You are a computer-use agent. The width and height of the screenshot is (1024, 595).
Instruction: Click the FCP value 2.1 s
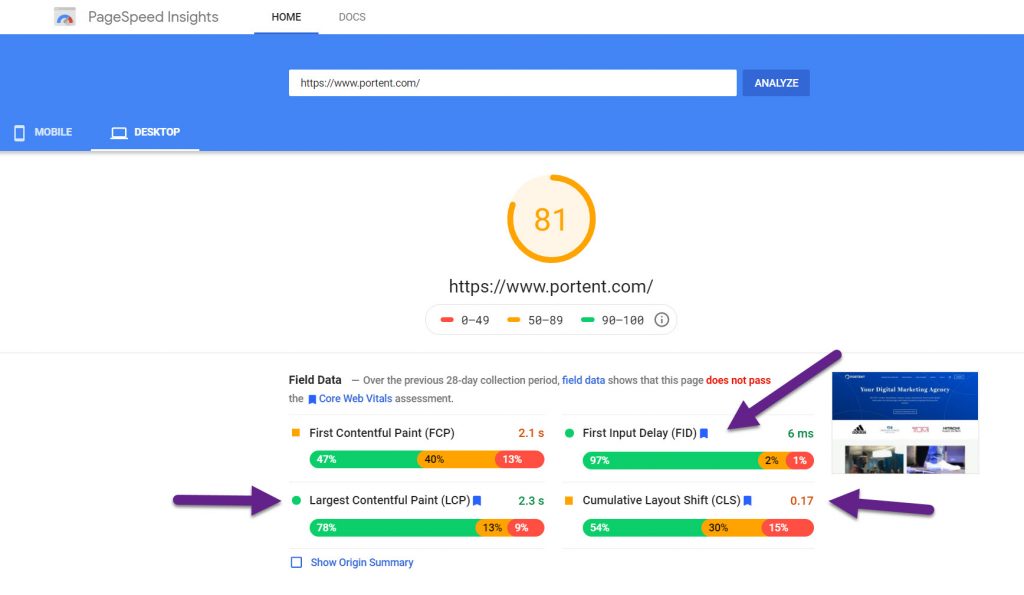[x=531, y=433]
